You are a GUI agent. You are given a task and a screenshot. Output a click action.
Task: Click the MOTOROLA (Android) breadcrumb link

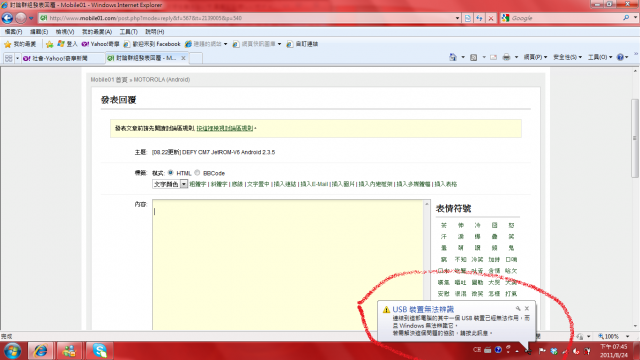162,80
